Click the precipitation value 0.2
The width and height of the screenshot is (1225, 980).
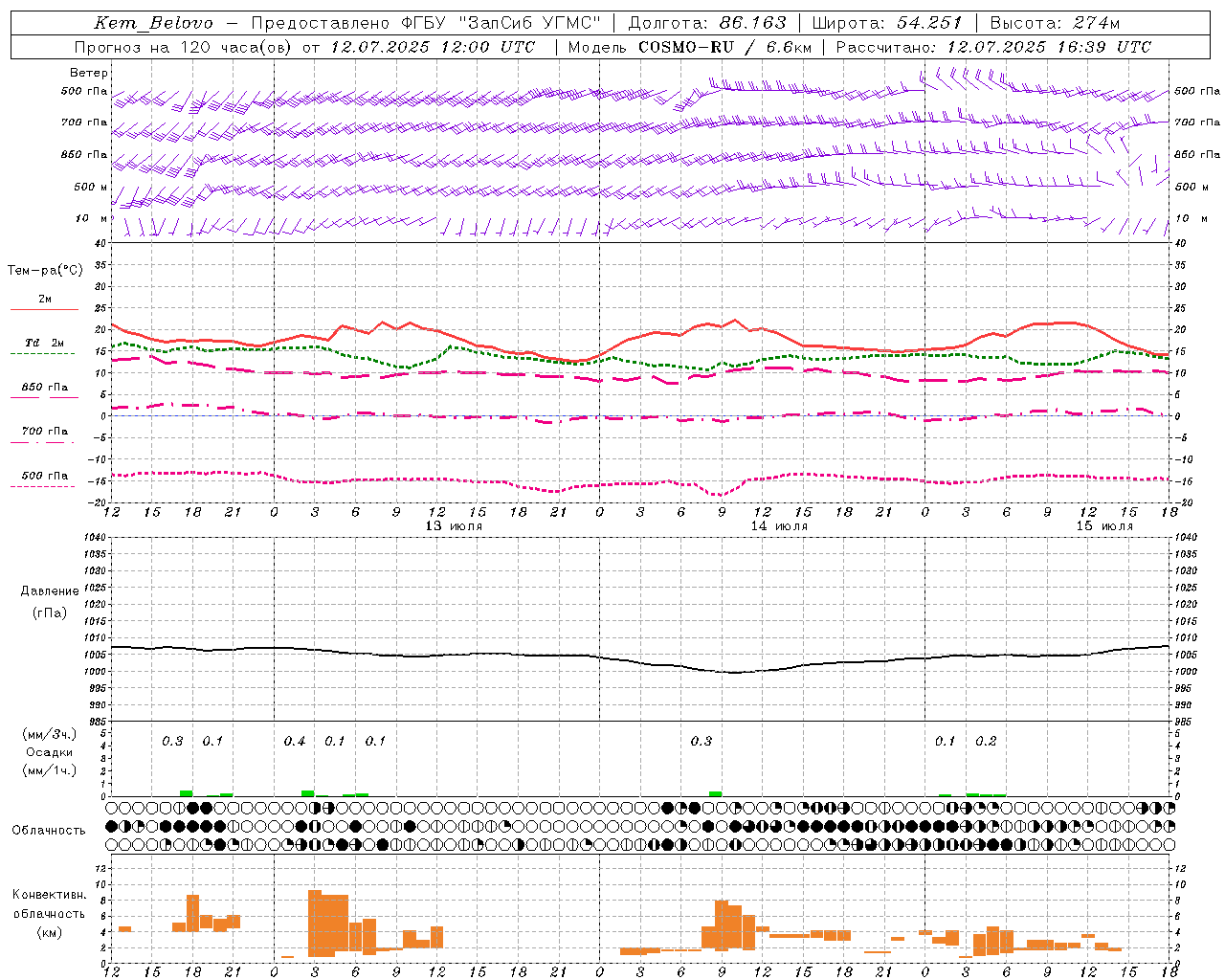(x=986, y=742)
